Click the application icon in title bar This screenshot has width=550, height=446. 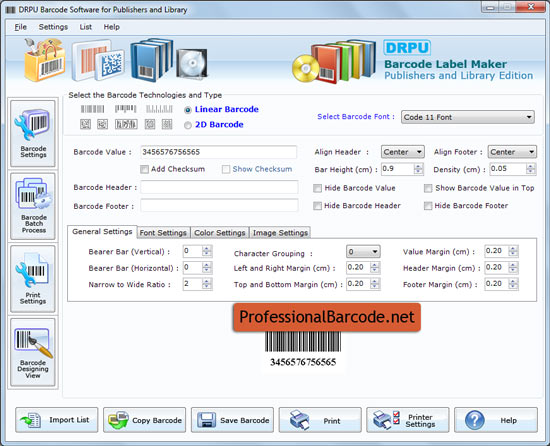(x=11, y=10)
